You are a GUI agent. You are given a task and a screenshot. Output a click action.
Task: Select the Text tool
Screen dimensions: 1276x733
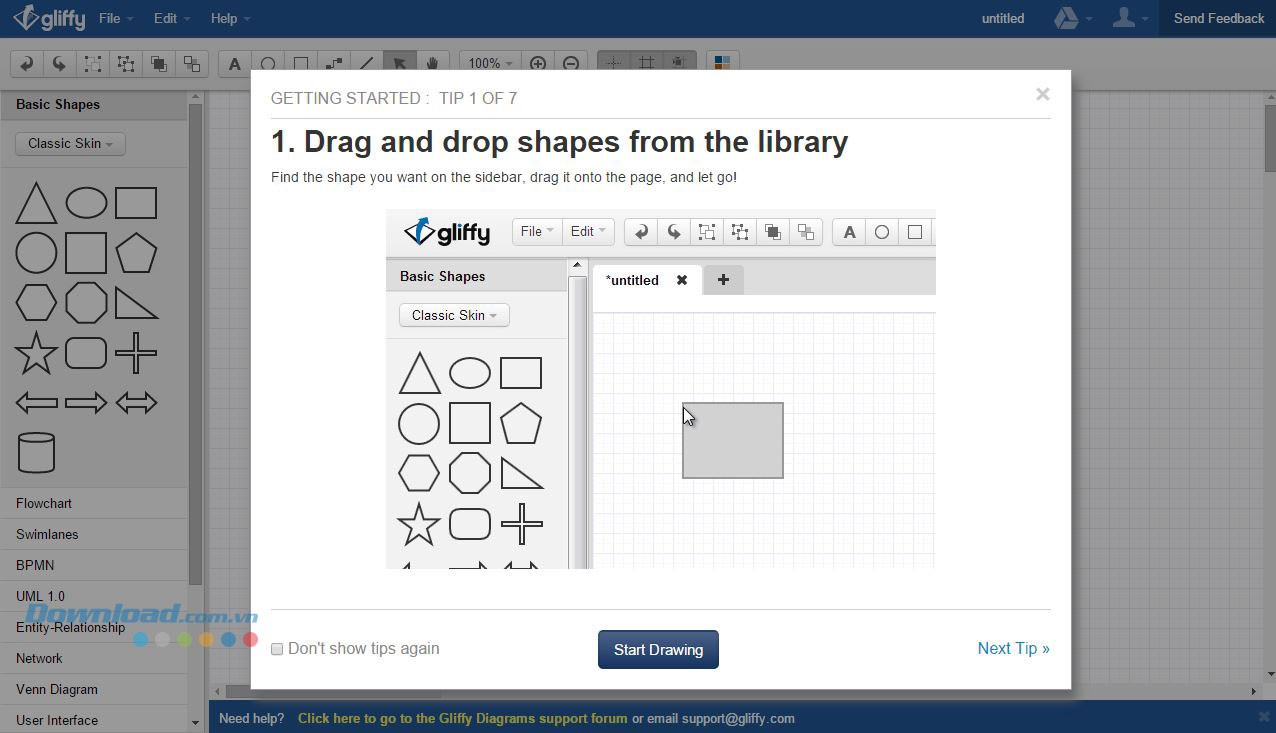(234, 63)
